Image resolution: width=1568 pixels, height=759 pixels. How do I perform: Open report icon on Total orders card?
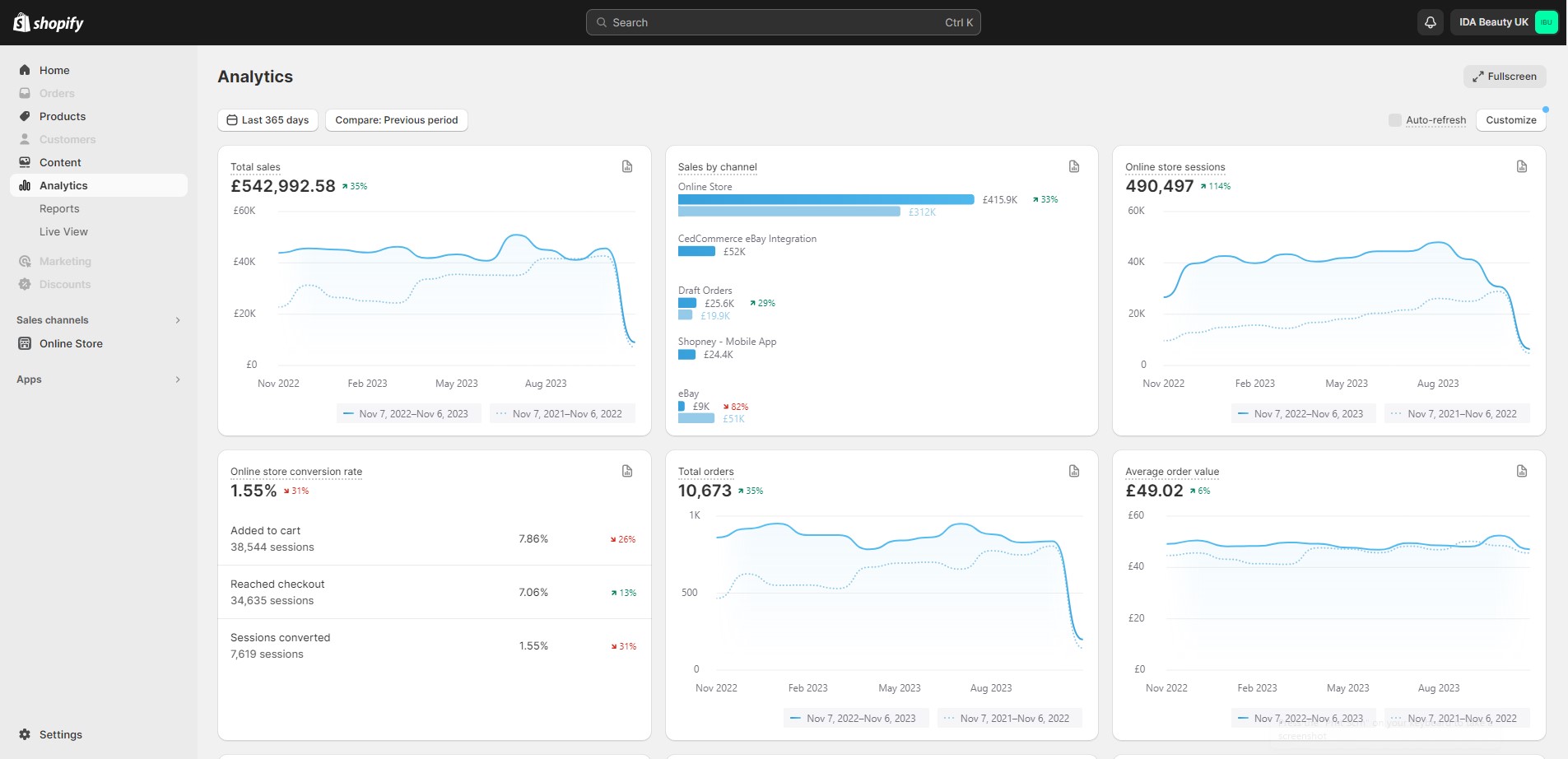(x=1074, y=471)
